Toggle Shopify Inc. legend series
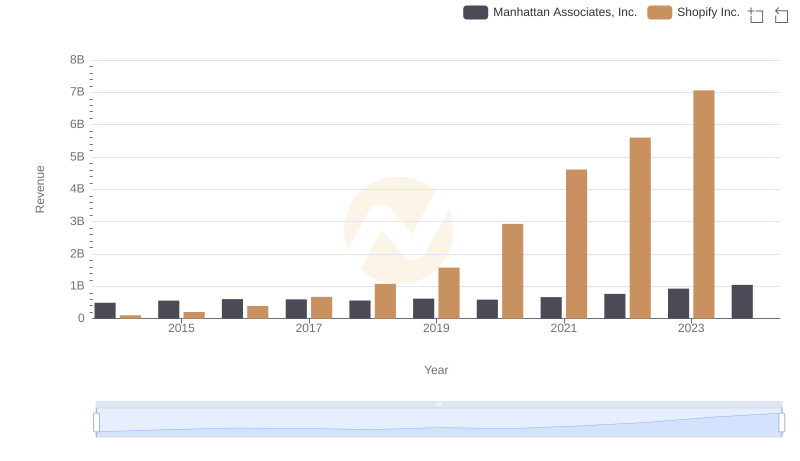This screenshot has width=800, height=461. pyautogui.click(x=693, y=12)
